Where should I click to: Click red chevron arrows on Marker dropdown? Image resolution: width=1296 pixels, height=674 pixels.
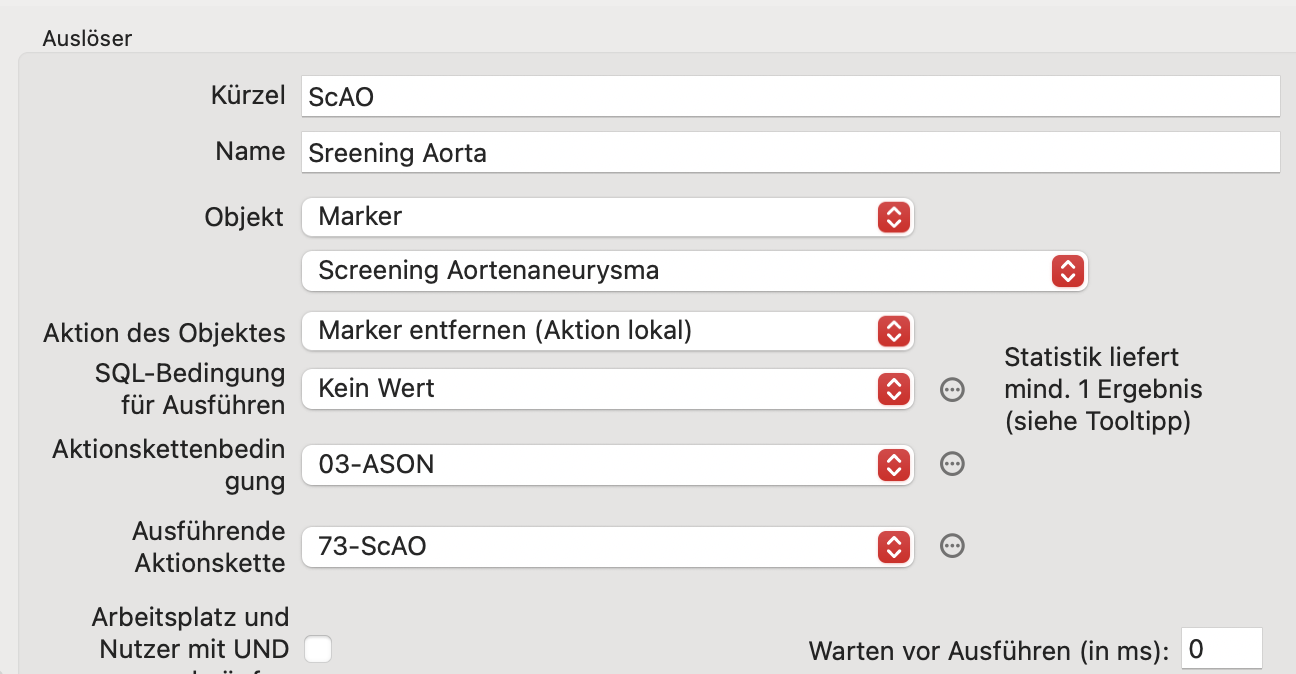click(x=893, y=216)
